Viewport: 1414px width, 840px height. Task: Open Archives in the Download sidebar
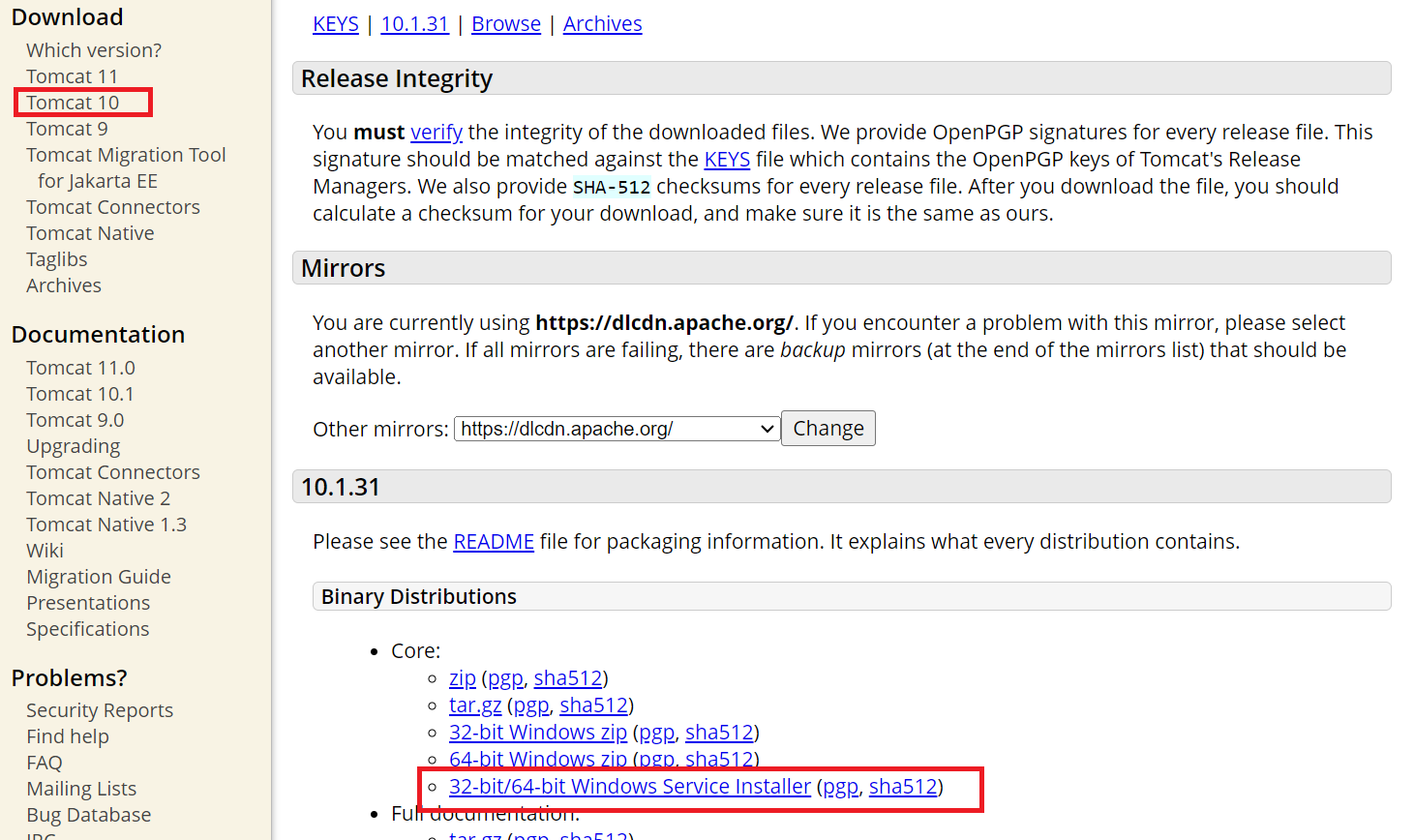tap(64, 285)
